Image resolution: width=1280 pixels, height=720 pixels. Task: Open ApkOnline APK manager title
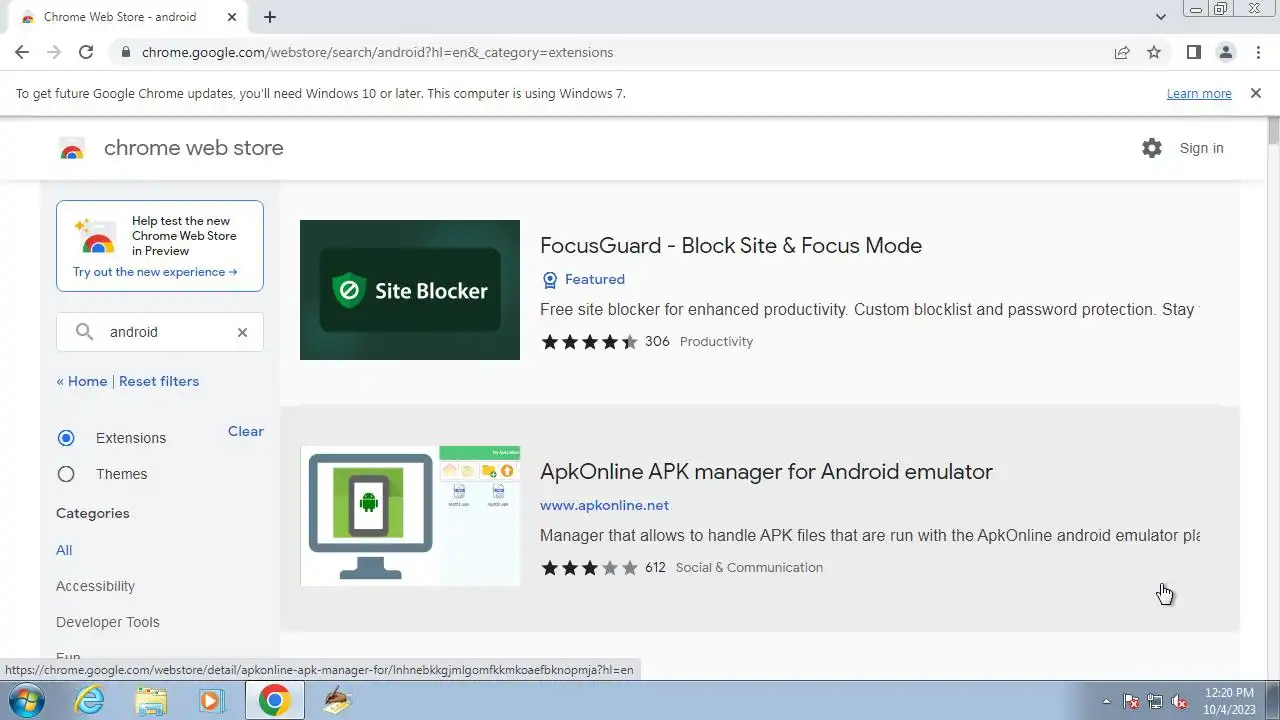[766, 472]
